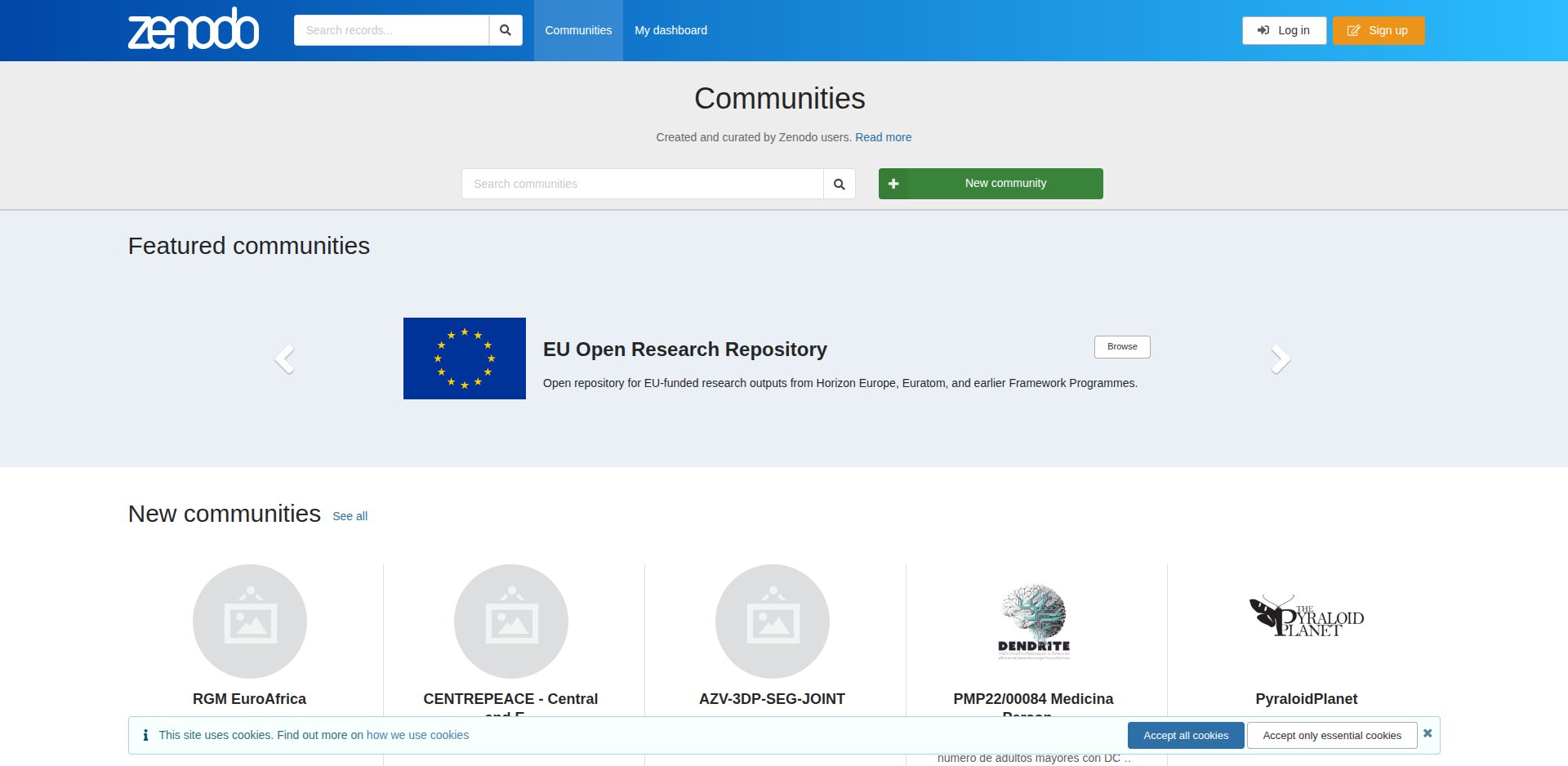Click the search communities magnifier button
This screenshot has height=766, width=1568.
point(839,184)
